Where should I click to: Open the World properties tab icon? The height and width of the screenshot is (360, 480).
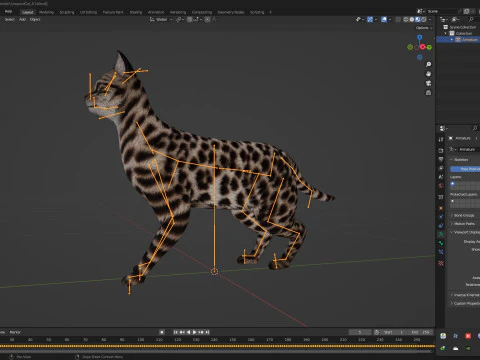(x=441, y=185)
